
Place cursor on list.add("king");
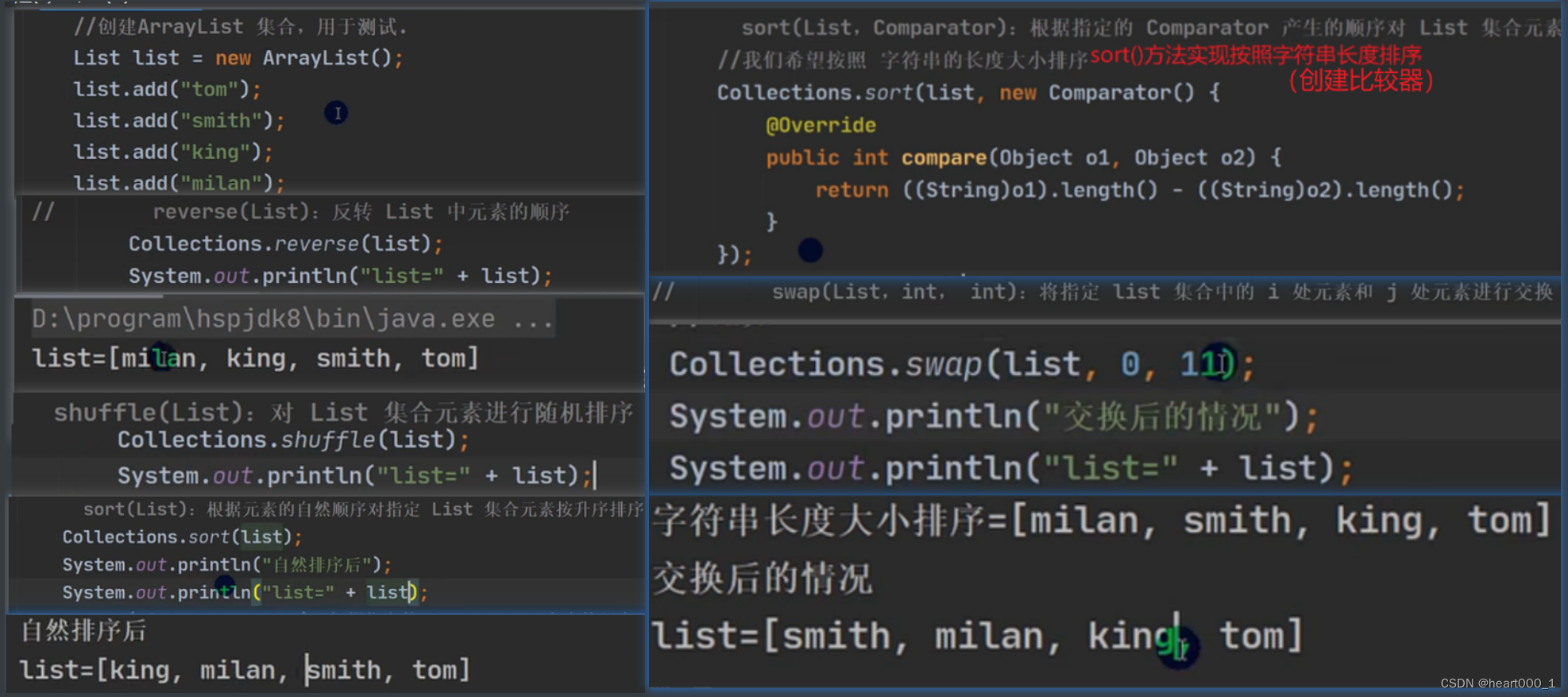[173, 152]
